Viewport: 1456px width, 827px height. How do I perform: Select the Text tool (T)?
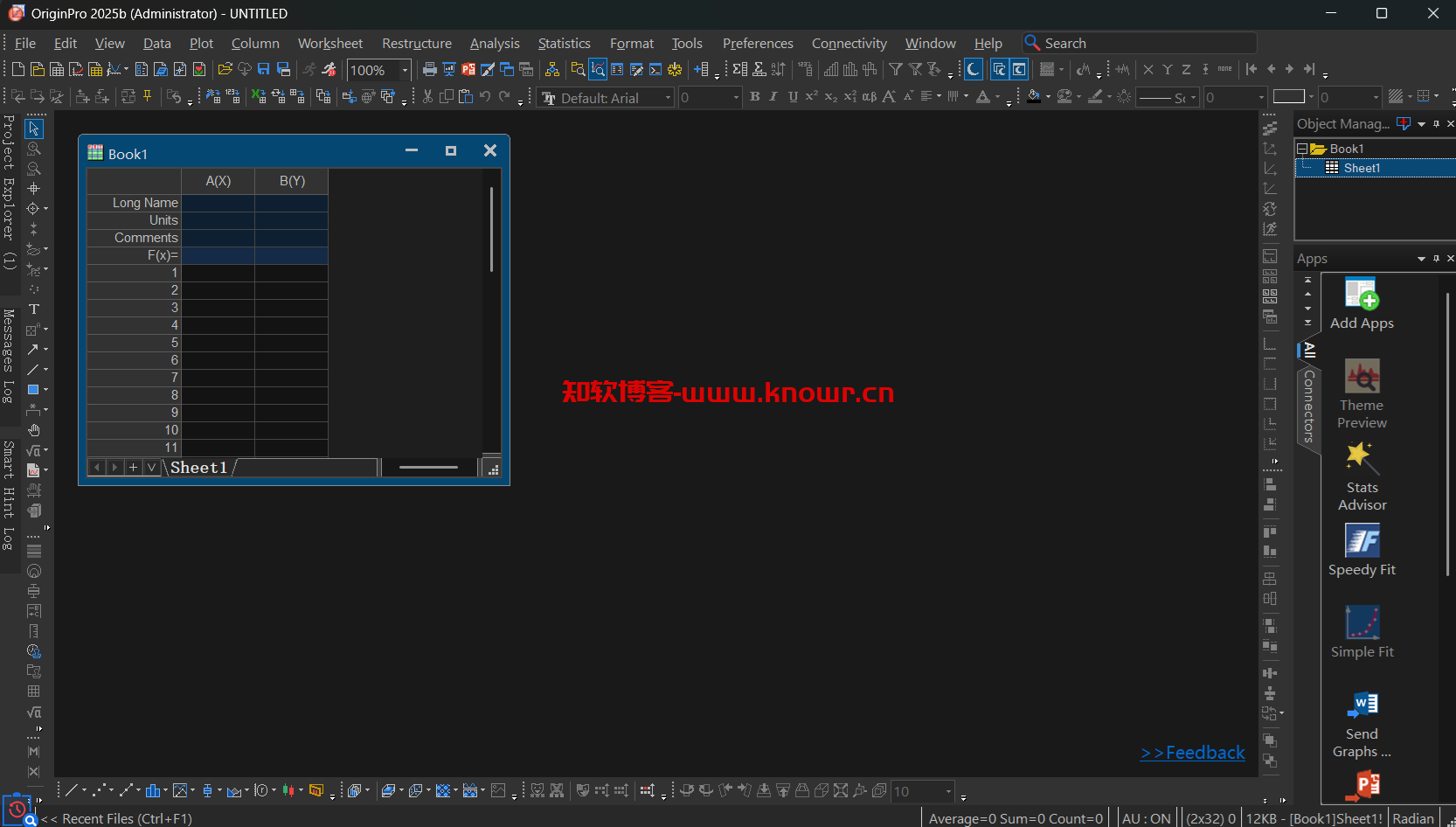[x=34, y=309]
